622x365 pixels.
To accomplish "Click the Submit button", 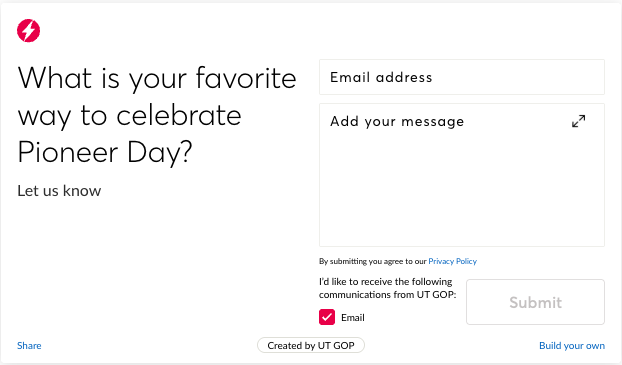I will click(536, 302).
